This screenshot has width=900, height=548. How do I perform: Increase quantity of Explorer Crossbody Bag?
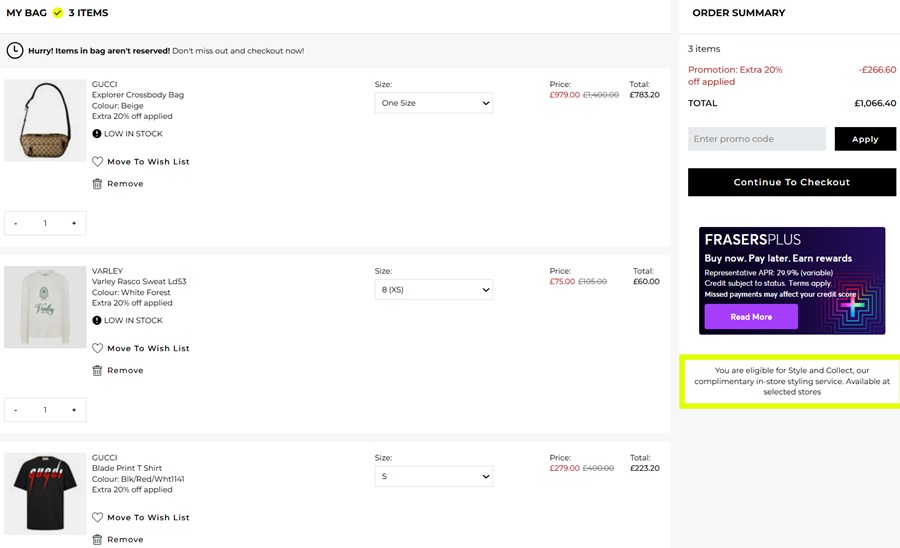(x=74, y=223)
